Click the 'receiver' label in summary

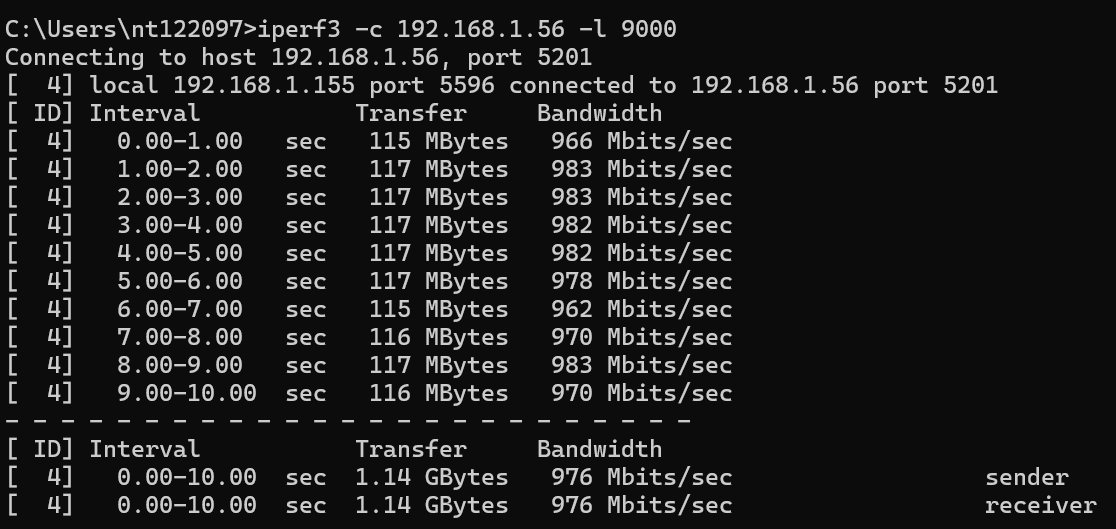tap(1041, 506)
